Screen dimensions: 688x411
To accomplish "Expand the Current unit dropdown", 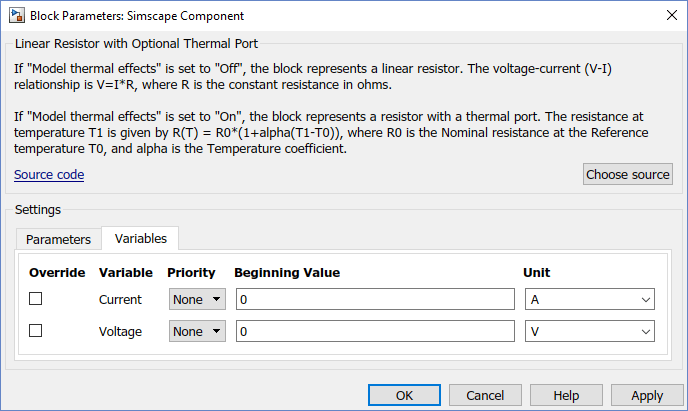I will 590,299.
